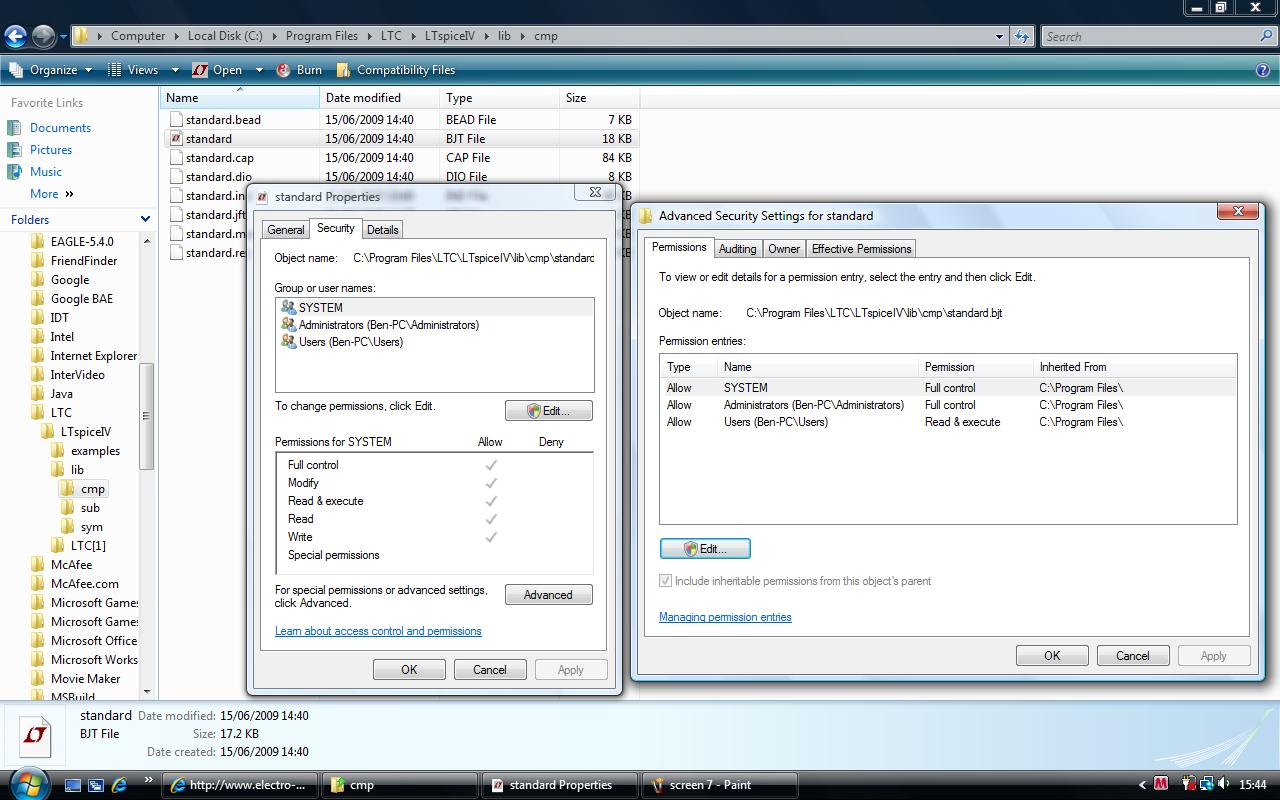Select Users permission entry in Advanced Security
The height and width of the screenshot is (800, 1280).
click(947, 422)
